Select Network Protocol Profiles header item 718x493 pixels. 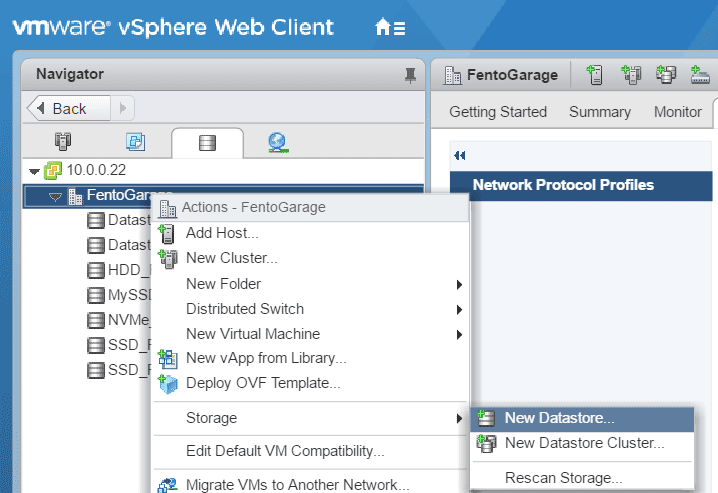pos(563,185)
